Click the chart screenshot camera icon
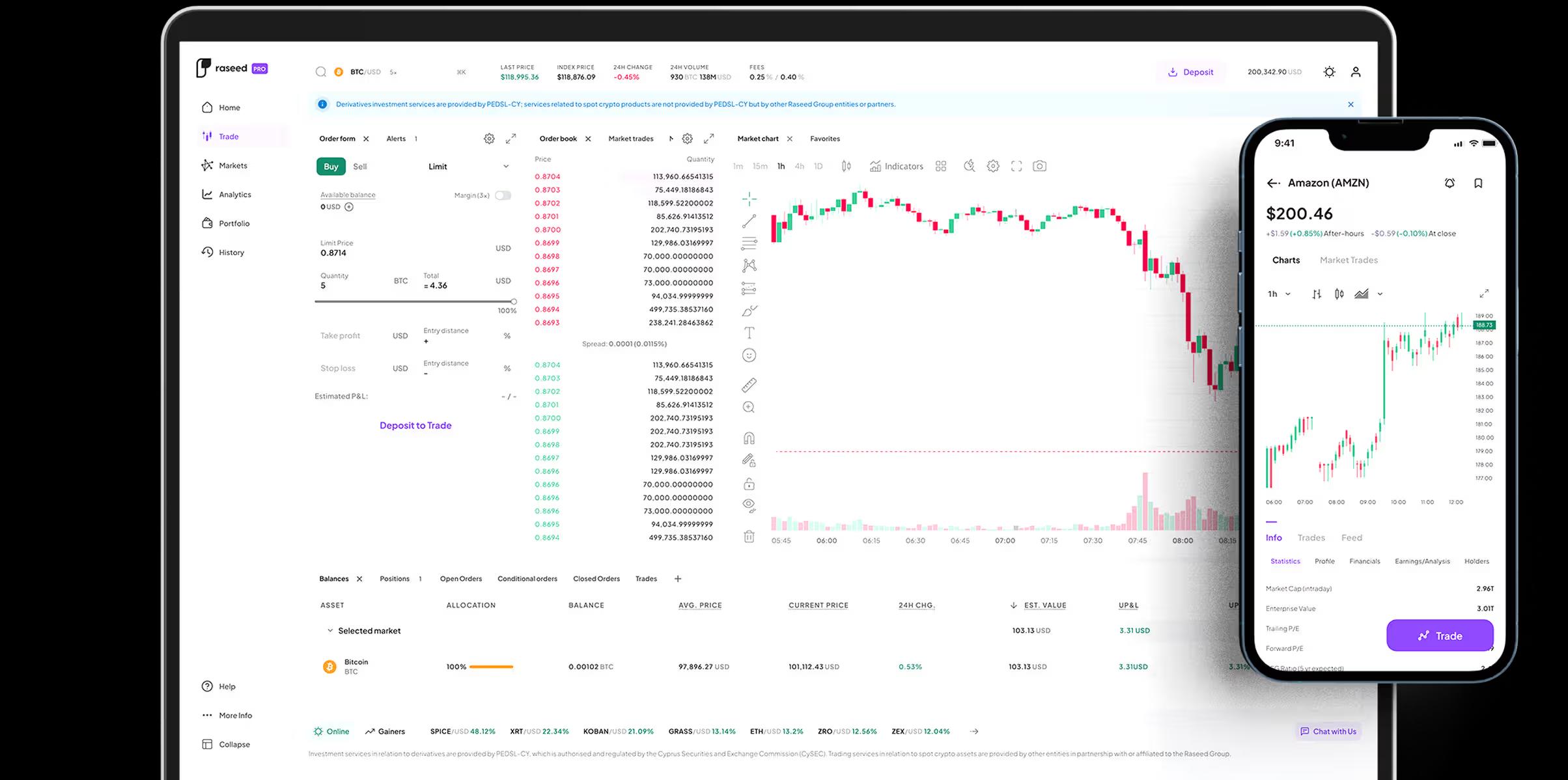 tap(1040, 166)
